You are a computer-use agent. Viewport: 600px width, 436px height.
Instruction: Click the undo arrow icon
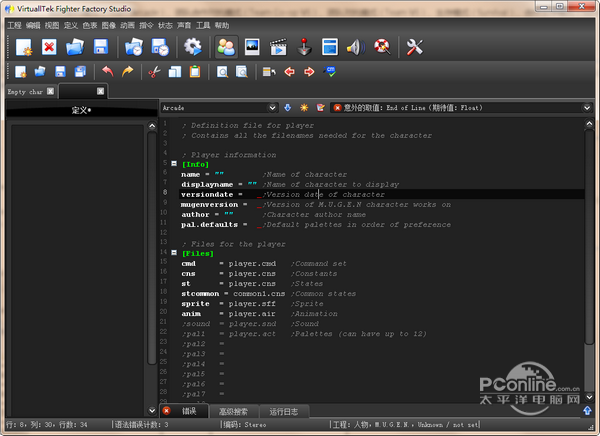[106, 72]
